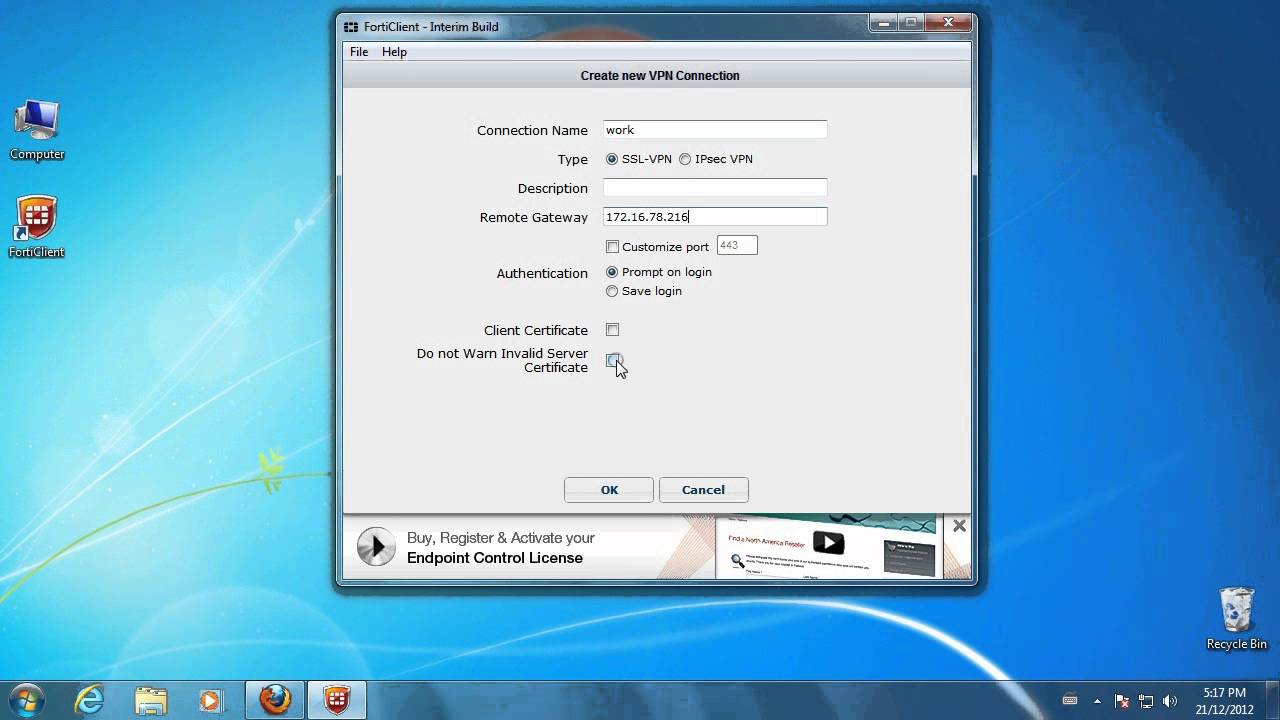
Task: Enable the Customize port checkbox
Action: (612, 247)
